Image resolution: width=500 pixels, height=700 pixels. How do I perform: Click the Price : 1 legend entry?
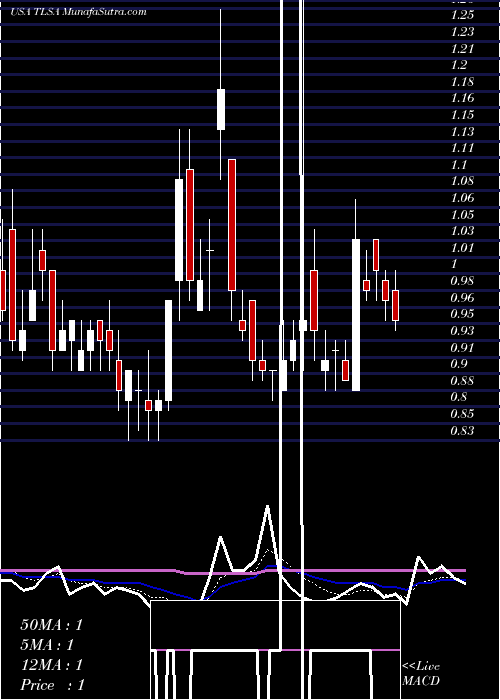click(52, 685)
